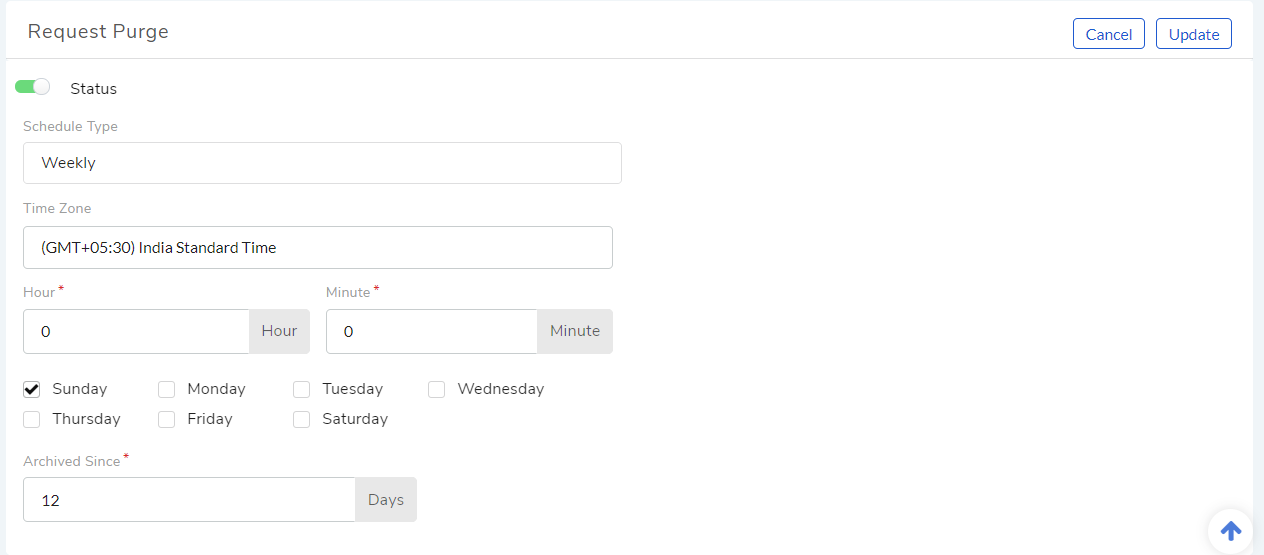Click the Request Purge heading
The height and width of the screenshot is (555, 1264).
[x=98, y=31]
